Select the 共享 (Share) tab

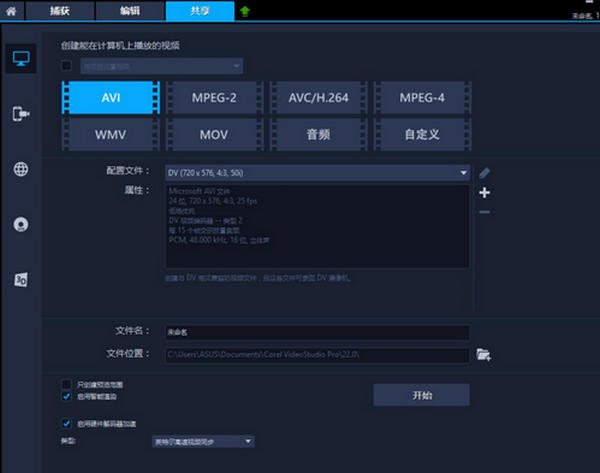200,11
